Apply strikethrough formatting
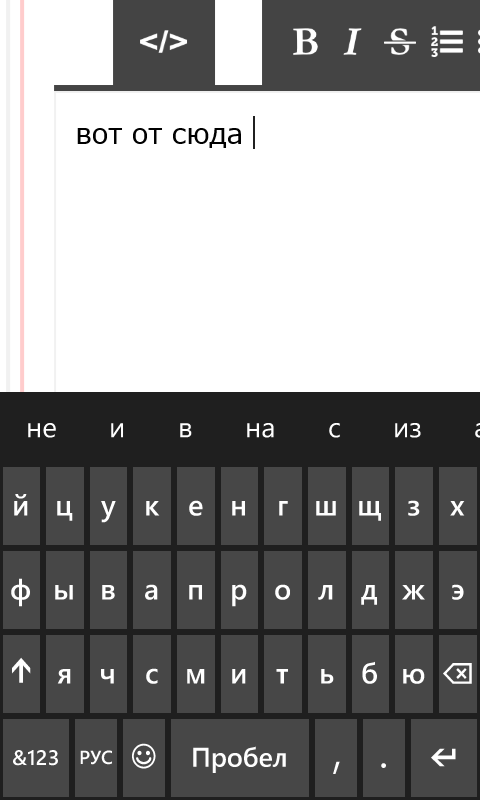 (399, 42)
